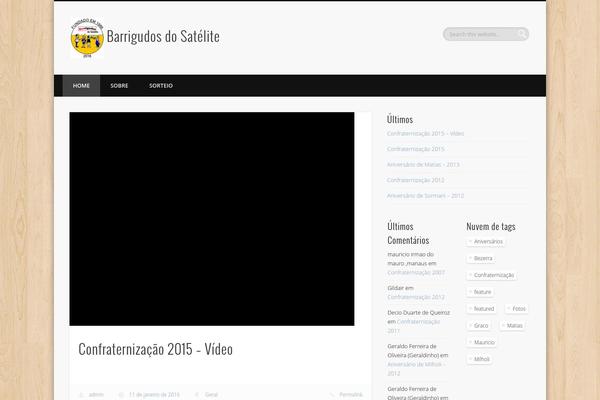Select the Milholi tag
The height and width of the screenshot is (400, 600).
click(x=479, y=359)
